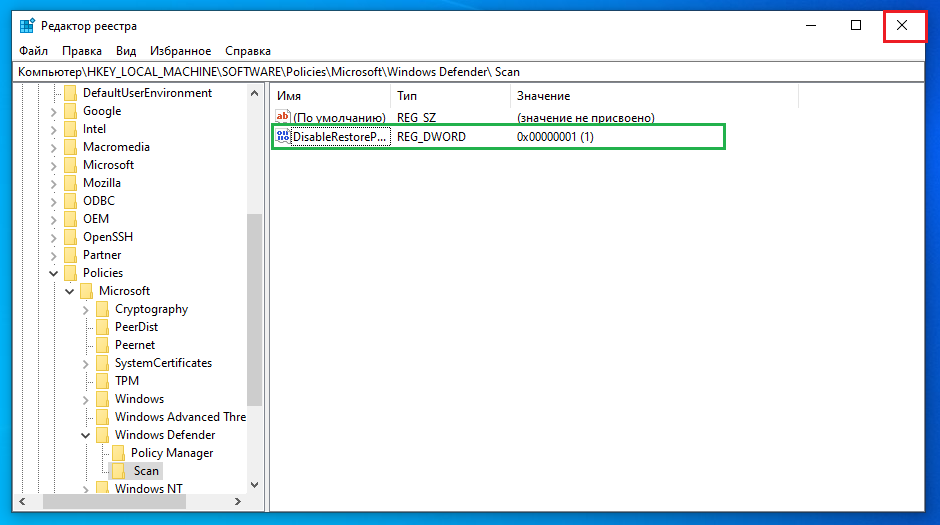Click the Windows NT folder icon
The width and height of the screenshot is (940, 525).
coord(103,488)
